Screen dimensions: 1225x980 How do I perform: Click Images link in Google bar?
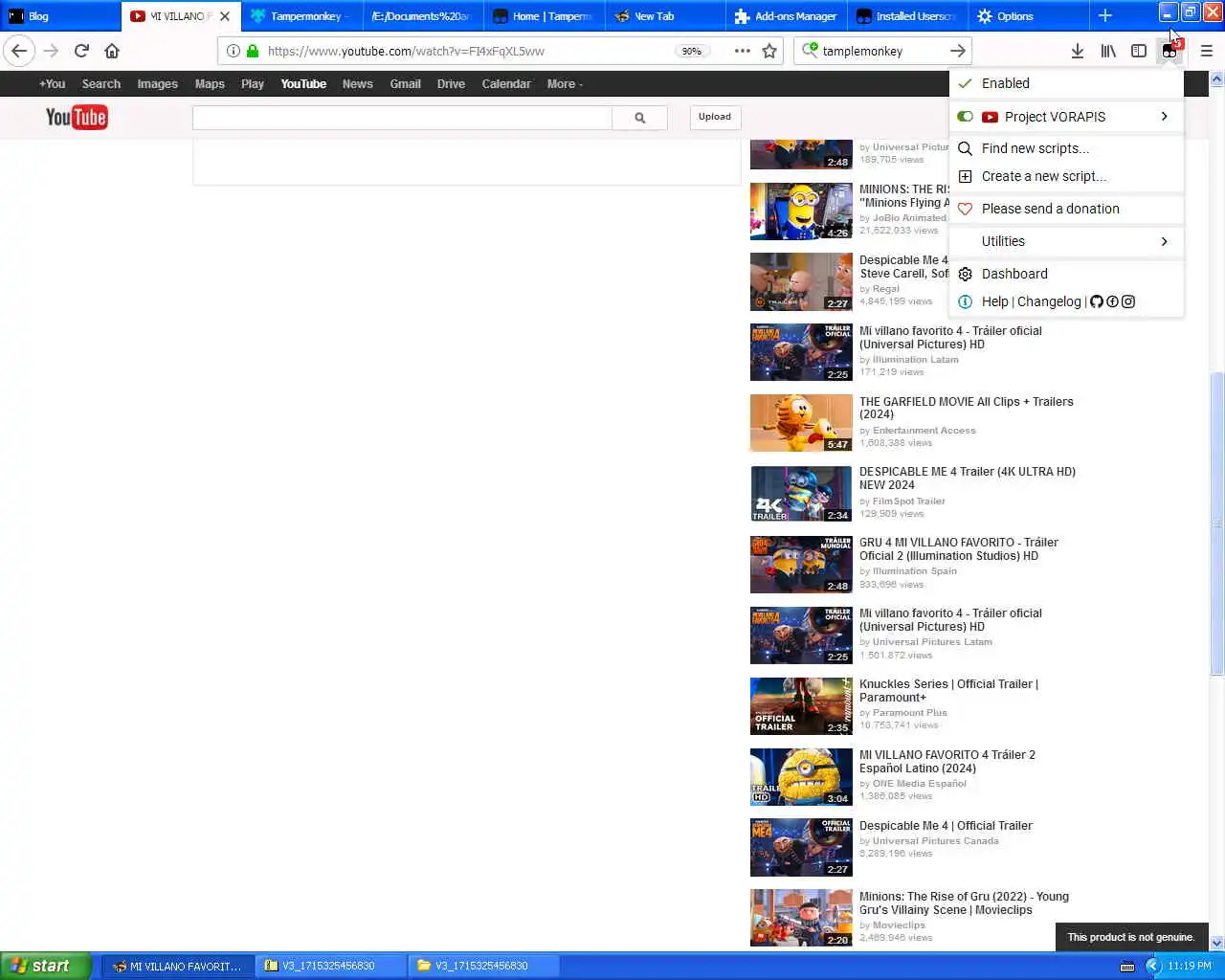[157, 84]
